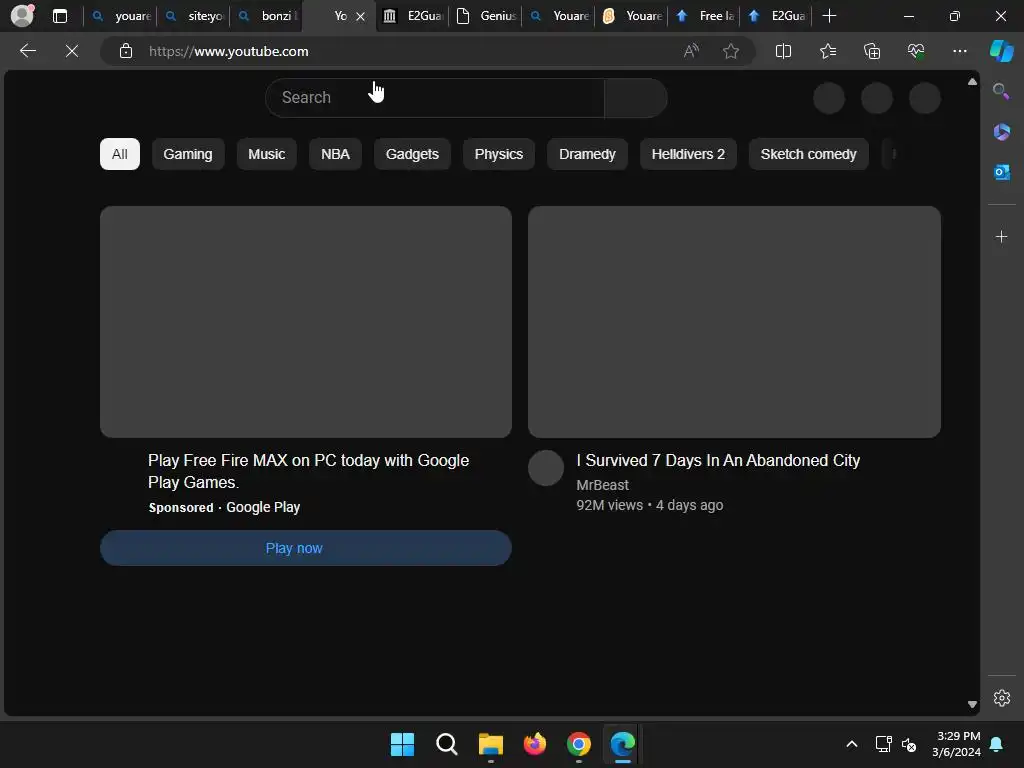
Task: Open the MrBeast channel name
Action: tap(602, 485)
